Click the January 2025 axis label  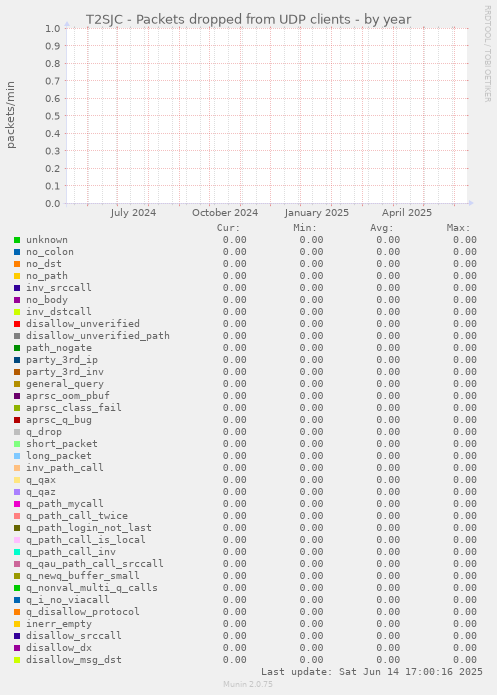pos(317,213)
